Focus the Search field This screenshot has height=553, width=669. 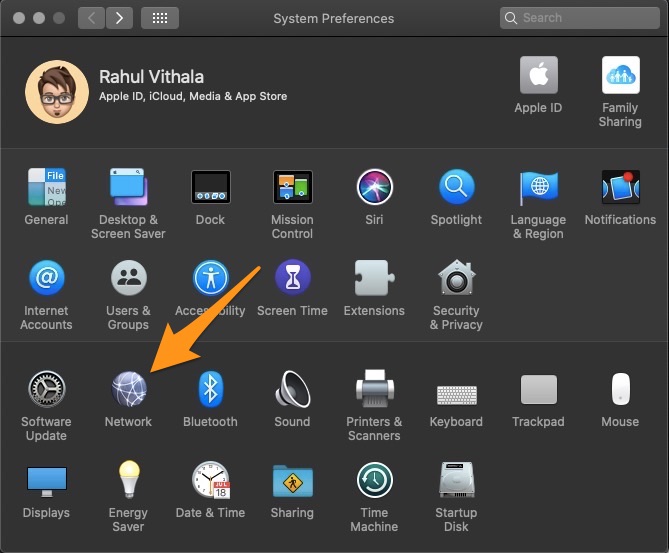pos(580,18)
